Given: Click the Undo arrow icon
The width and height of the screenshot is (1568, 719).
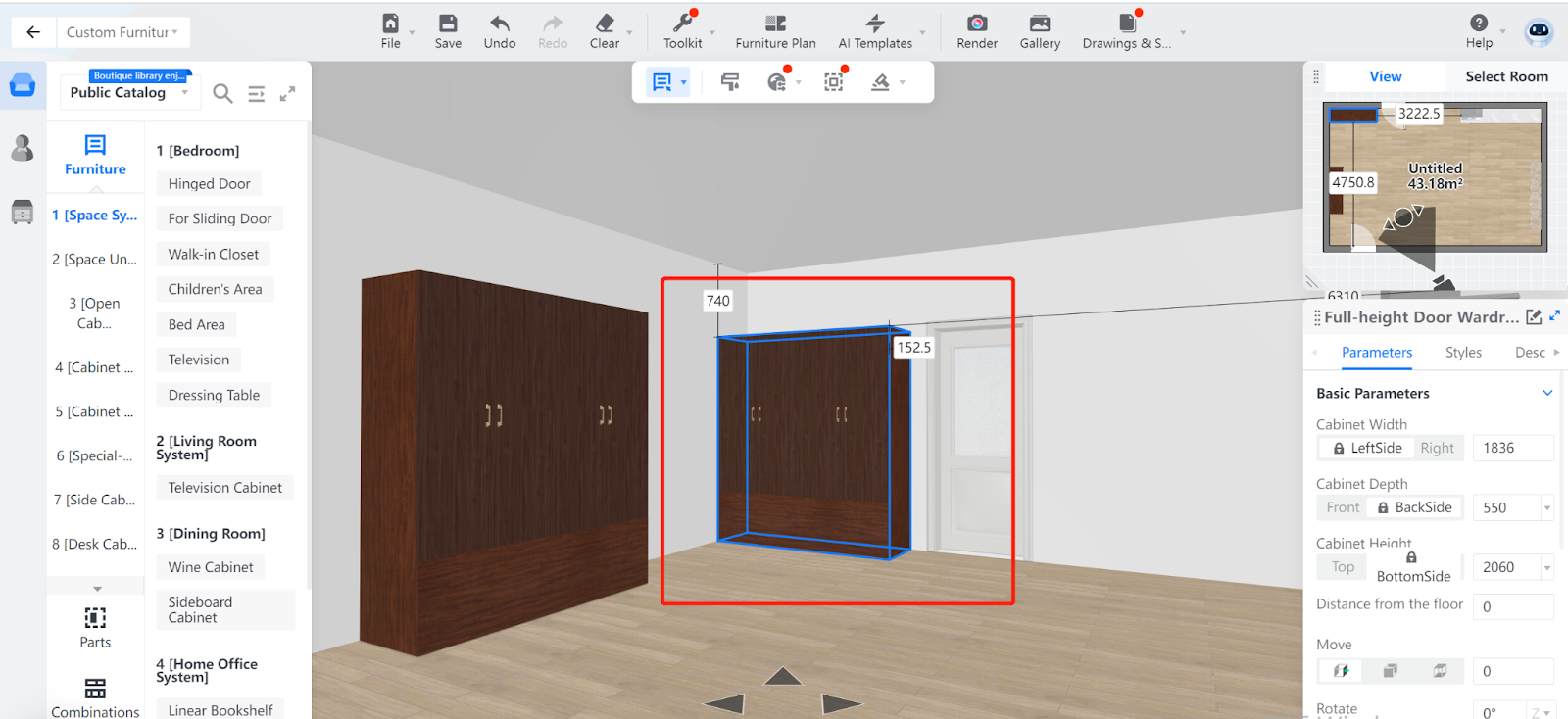Looking at the screenshot, I should pyautogui.click(x=499, y=24).
